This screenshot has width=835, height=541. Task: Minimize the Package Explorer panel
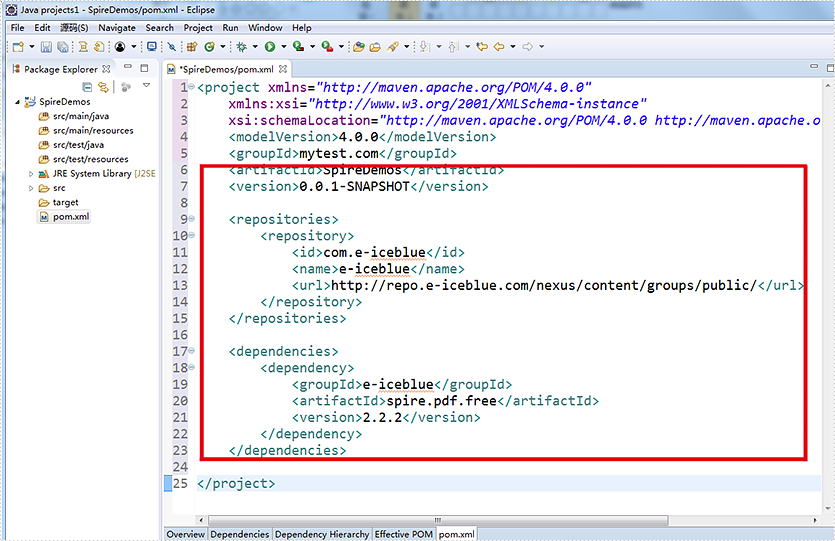click(x=127, y=68)
